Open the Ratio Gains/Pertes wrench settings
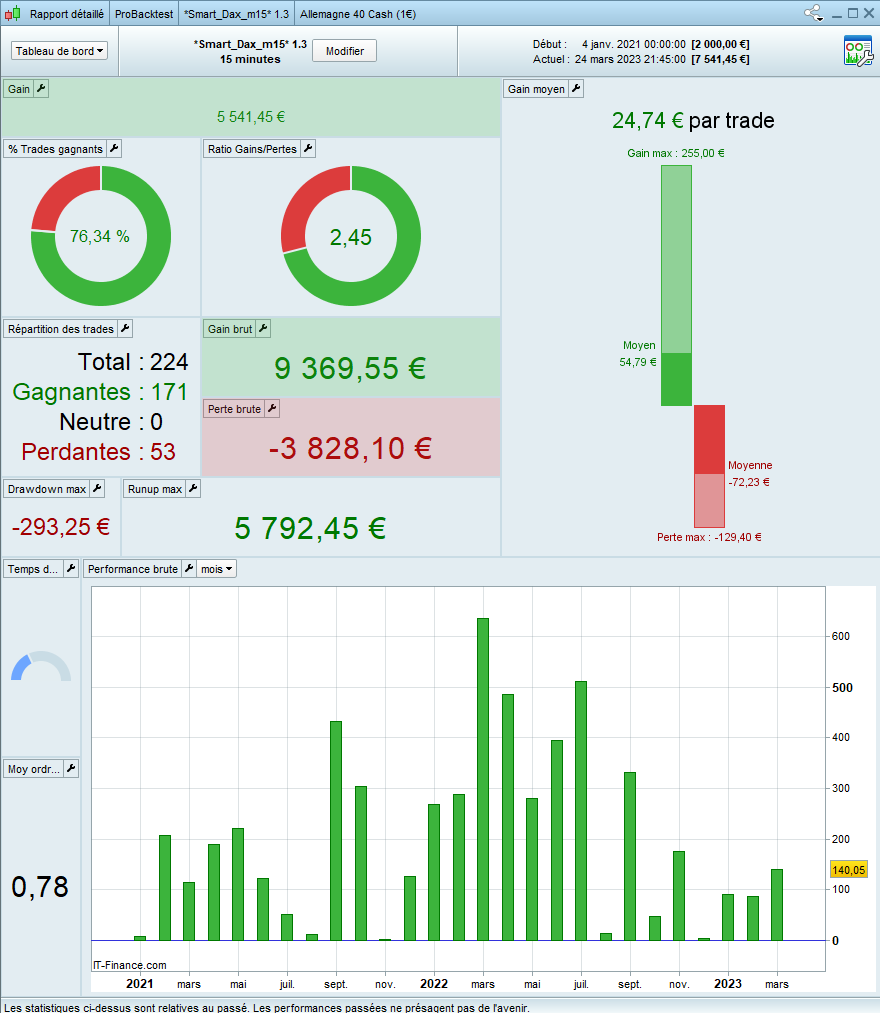 (308, 149)
